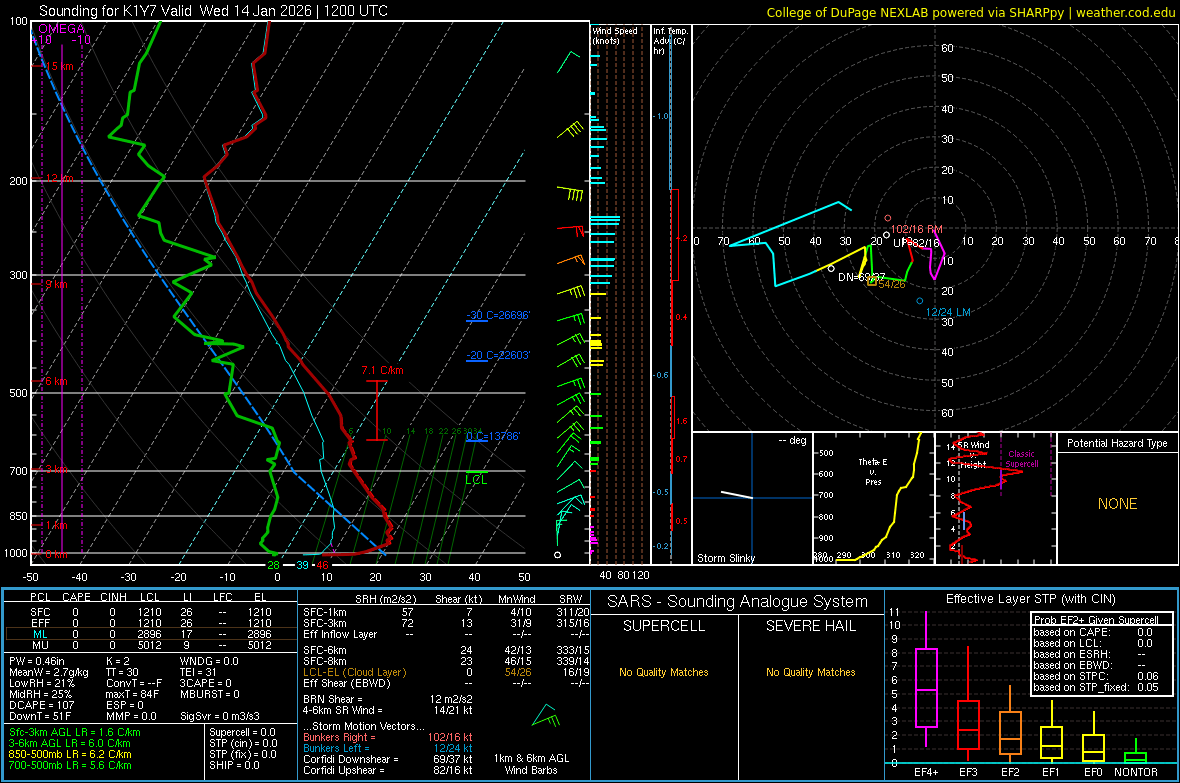Screen dimensions: 1180x783
Task: Click the weather.cod.edu credit text
Action: (1125, 13)
